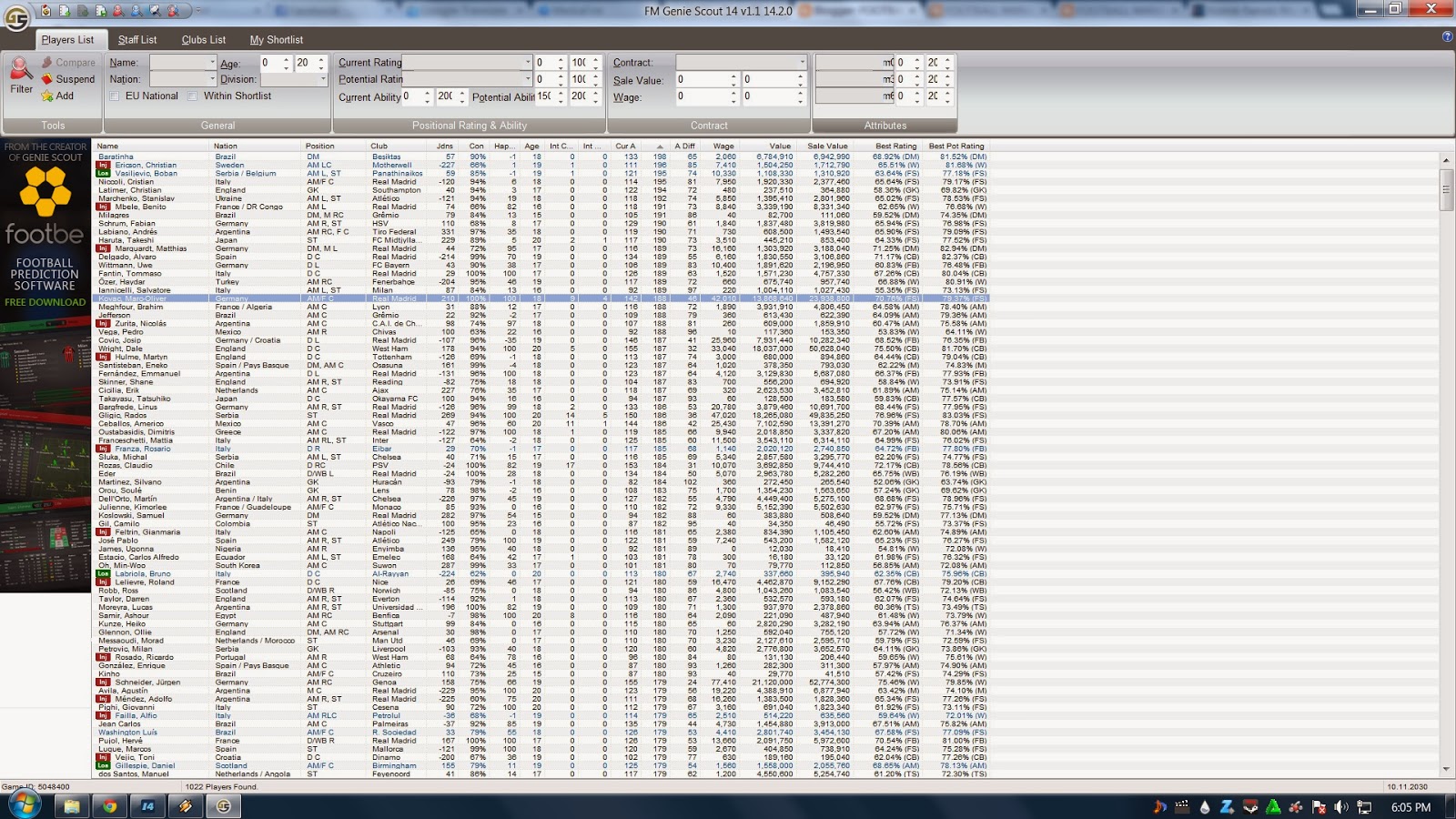Click the Add star icon
The image size is (1456, 819).
[47, 96]
